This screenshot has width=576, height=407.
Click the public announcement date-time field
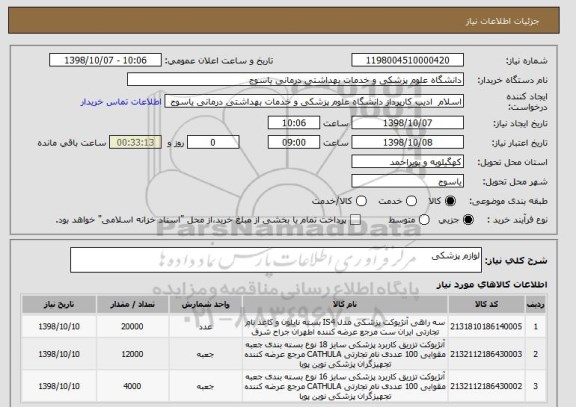105,60
